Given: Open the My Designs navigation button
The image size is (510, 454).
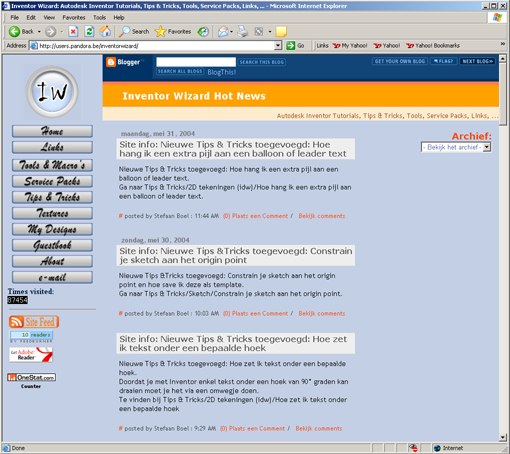Looking at the screenshot, I should pos(52,229).
